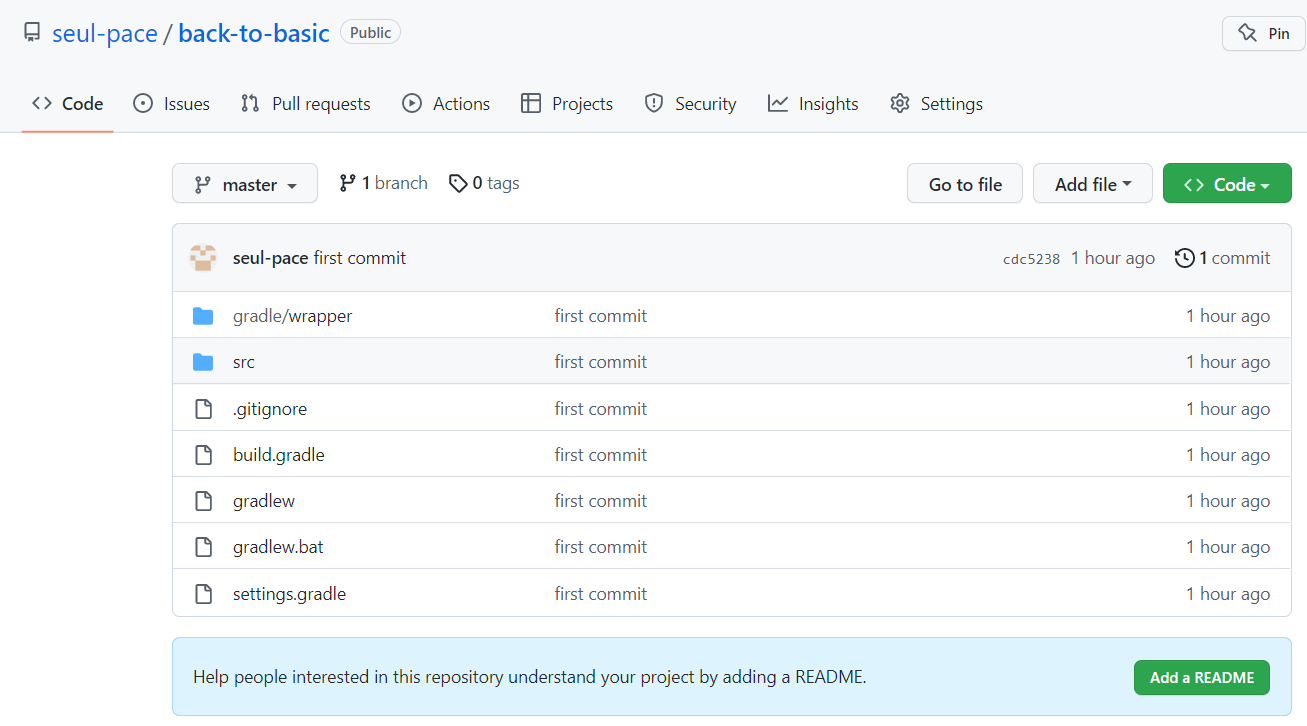Viewport: 1307px width, 726px height.
Task: Open the Actions tab
Action: pyautogui.click(x=446, y=103)
